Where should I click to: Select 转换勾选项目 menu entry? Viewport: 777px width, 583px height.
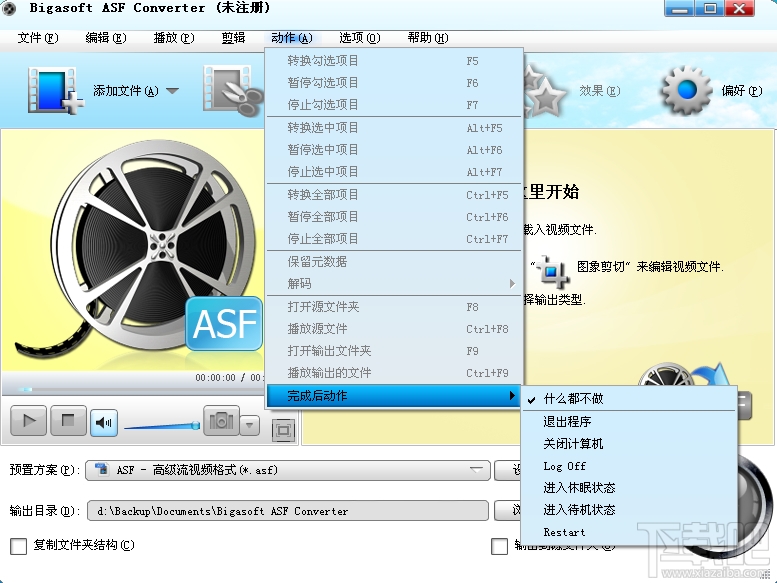click(394, 61)
